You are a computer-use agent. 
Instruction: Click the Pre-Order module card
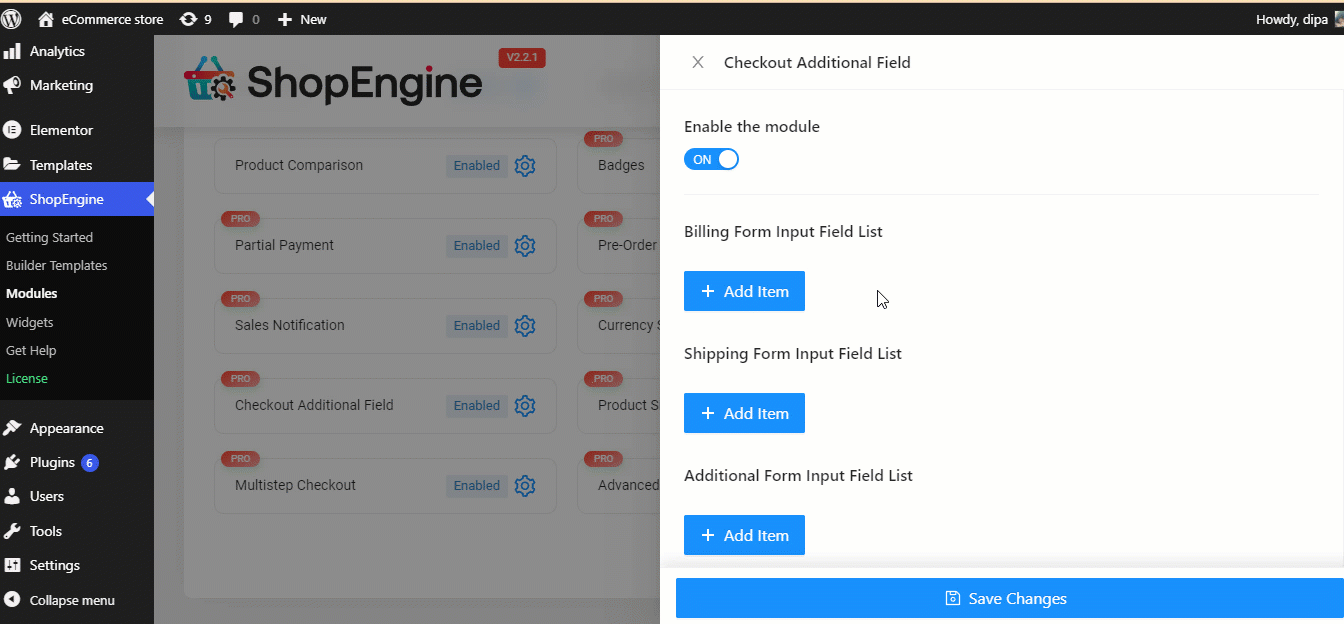(619, 246)
